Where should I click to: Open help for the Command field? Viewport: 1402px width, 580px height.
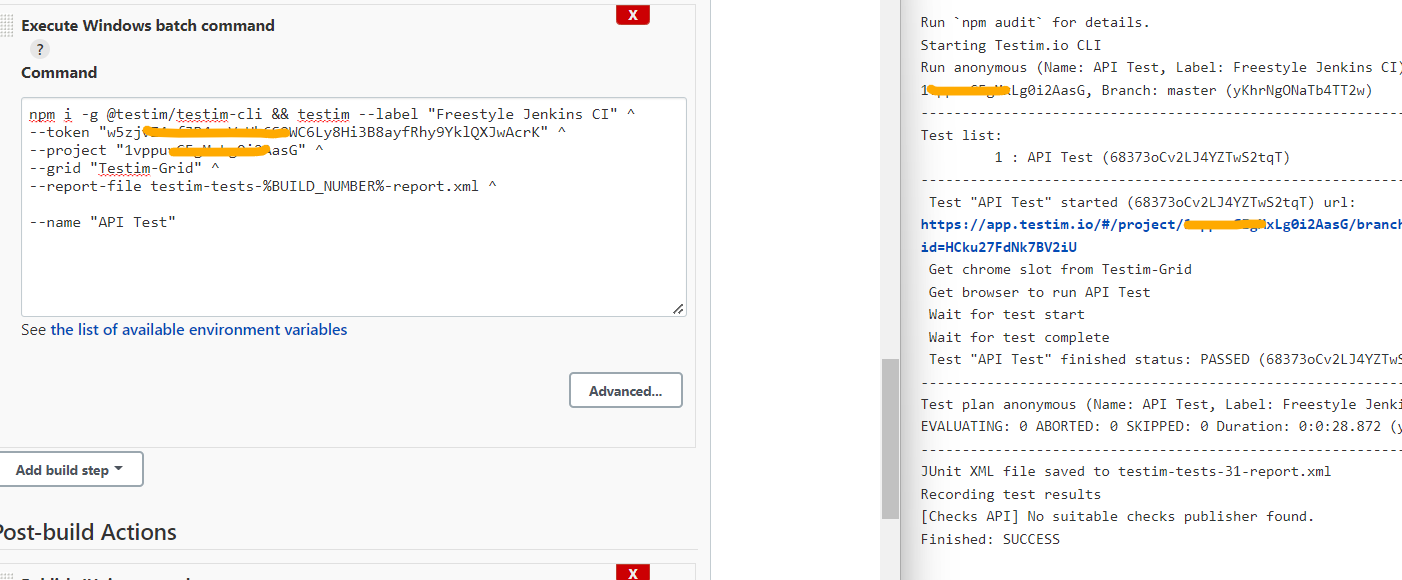click(39, 49)
